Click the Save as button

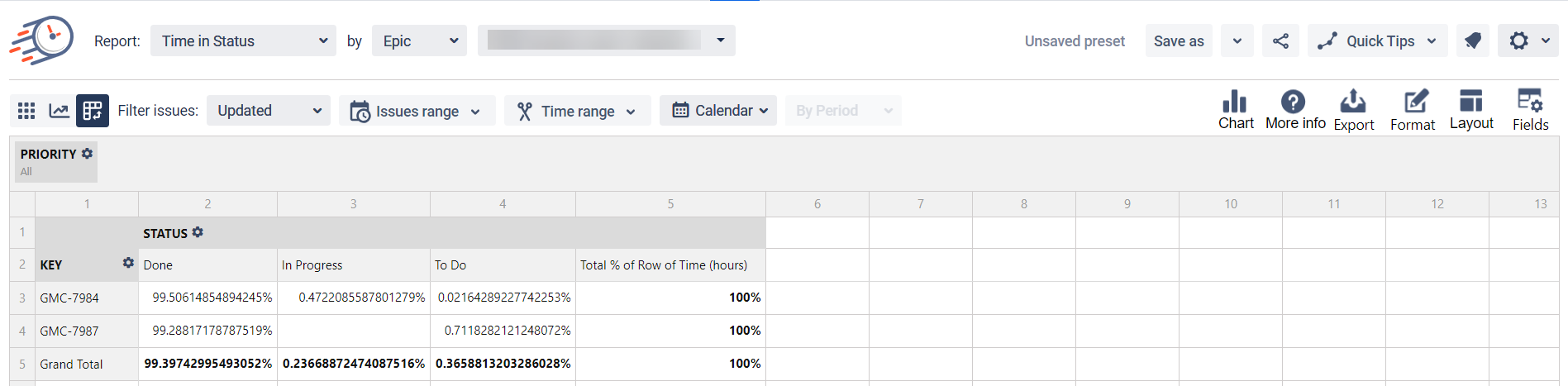tap(1178, 41)
